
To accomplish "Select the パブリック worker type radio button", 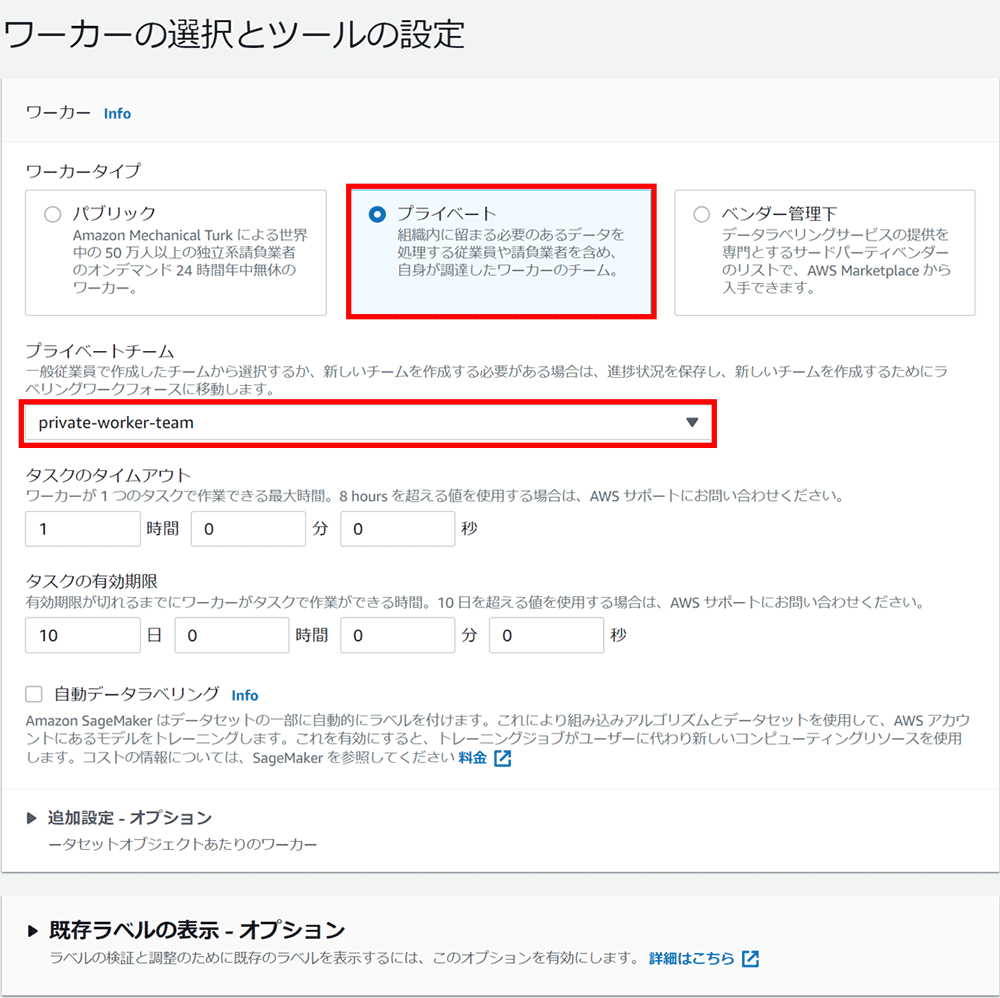I will (x=53, y=214).
